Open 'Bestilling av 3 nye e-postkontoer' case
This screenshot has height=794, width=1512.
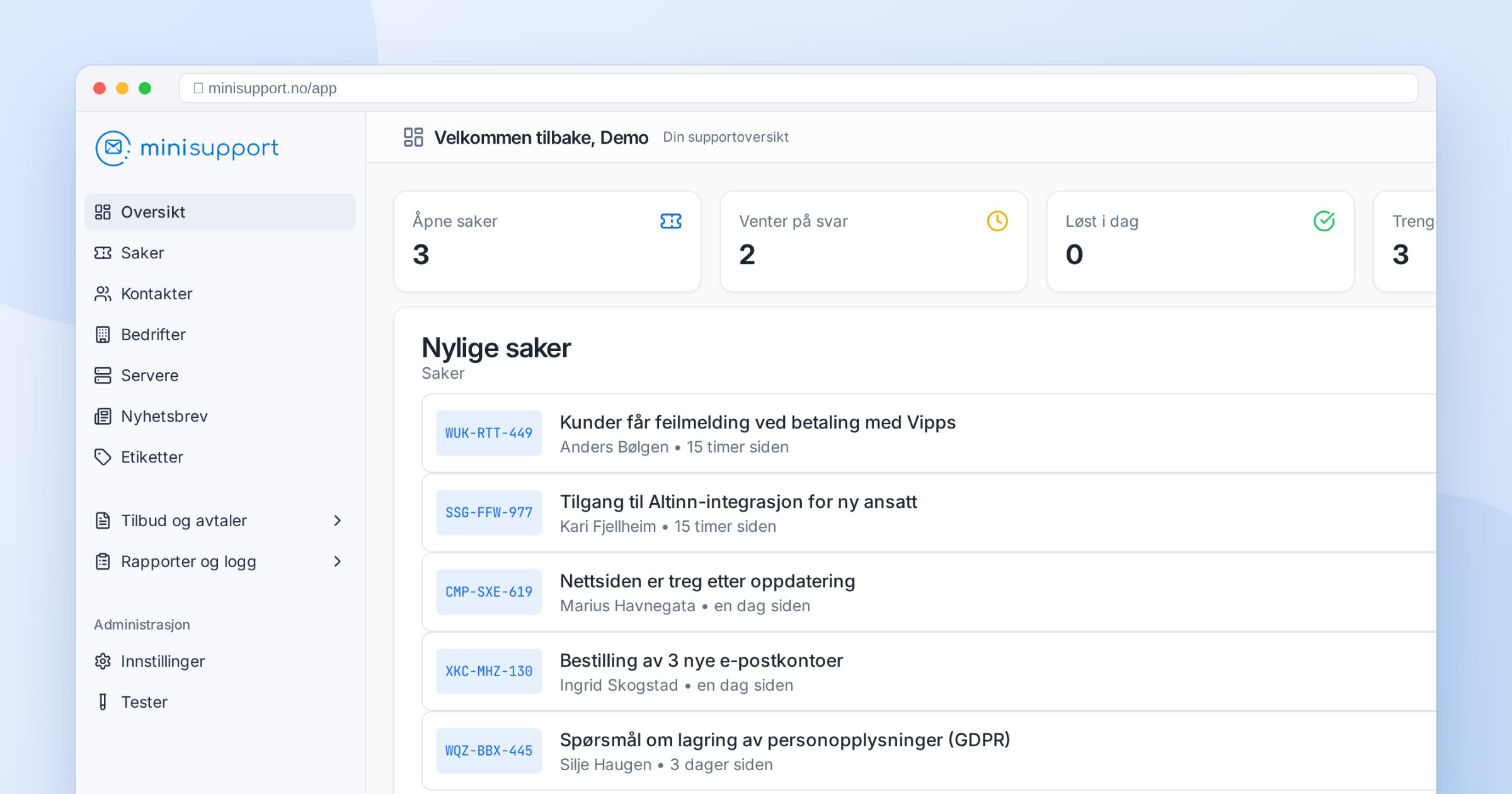tap(701, 660)
